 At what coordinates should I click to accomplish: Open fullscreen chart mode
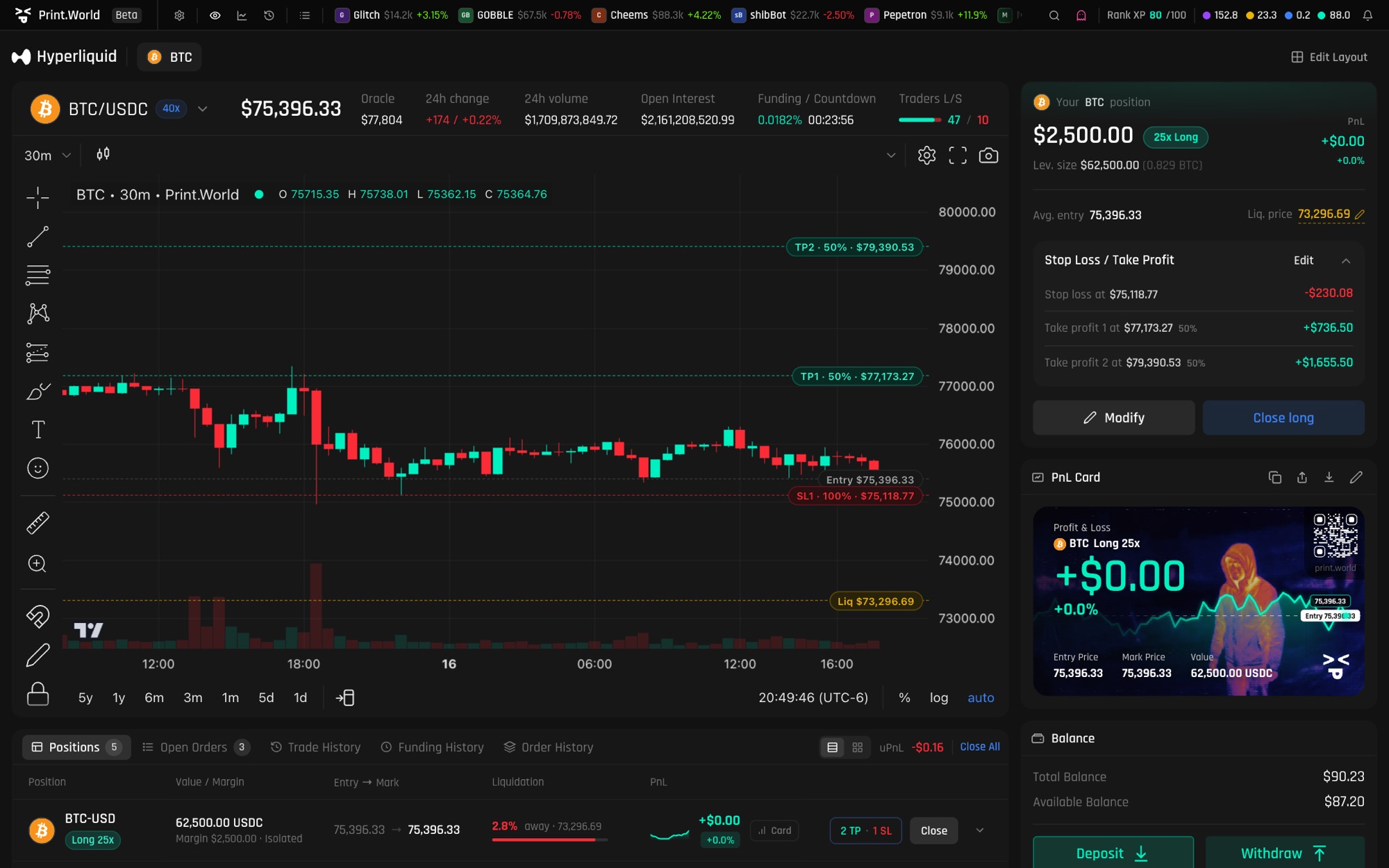pos(958,156)
